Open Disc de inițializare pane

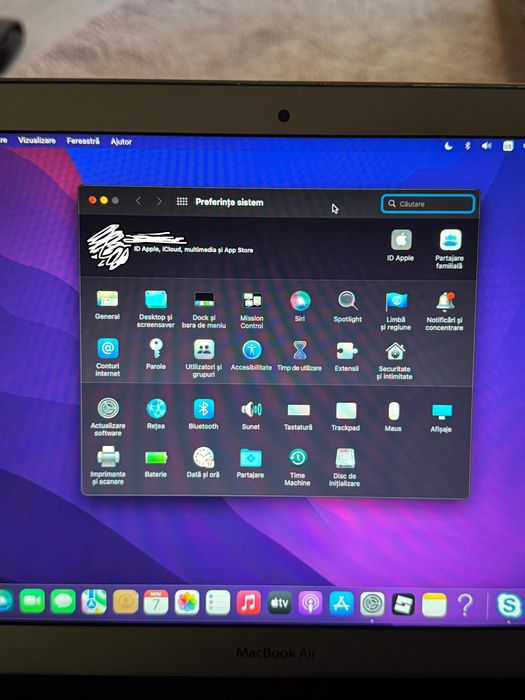point(345,467)
